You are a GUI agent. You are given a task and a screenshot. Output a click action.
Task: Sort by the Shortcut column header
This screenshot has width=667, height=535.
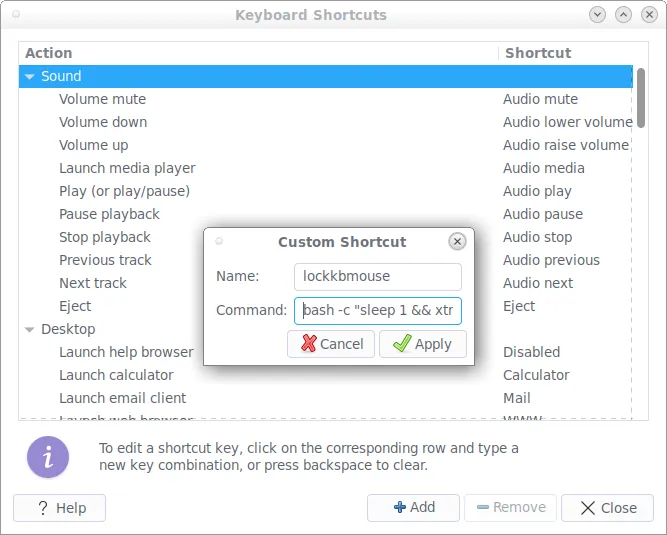click(x=565, y=53)
